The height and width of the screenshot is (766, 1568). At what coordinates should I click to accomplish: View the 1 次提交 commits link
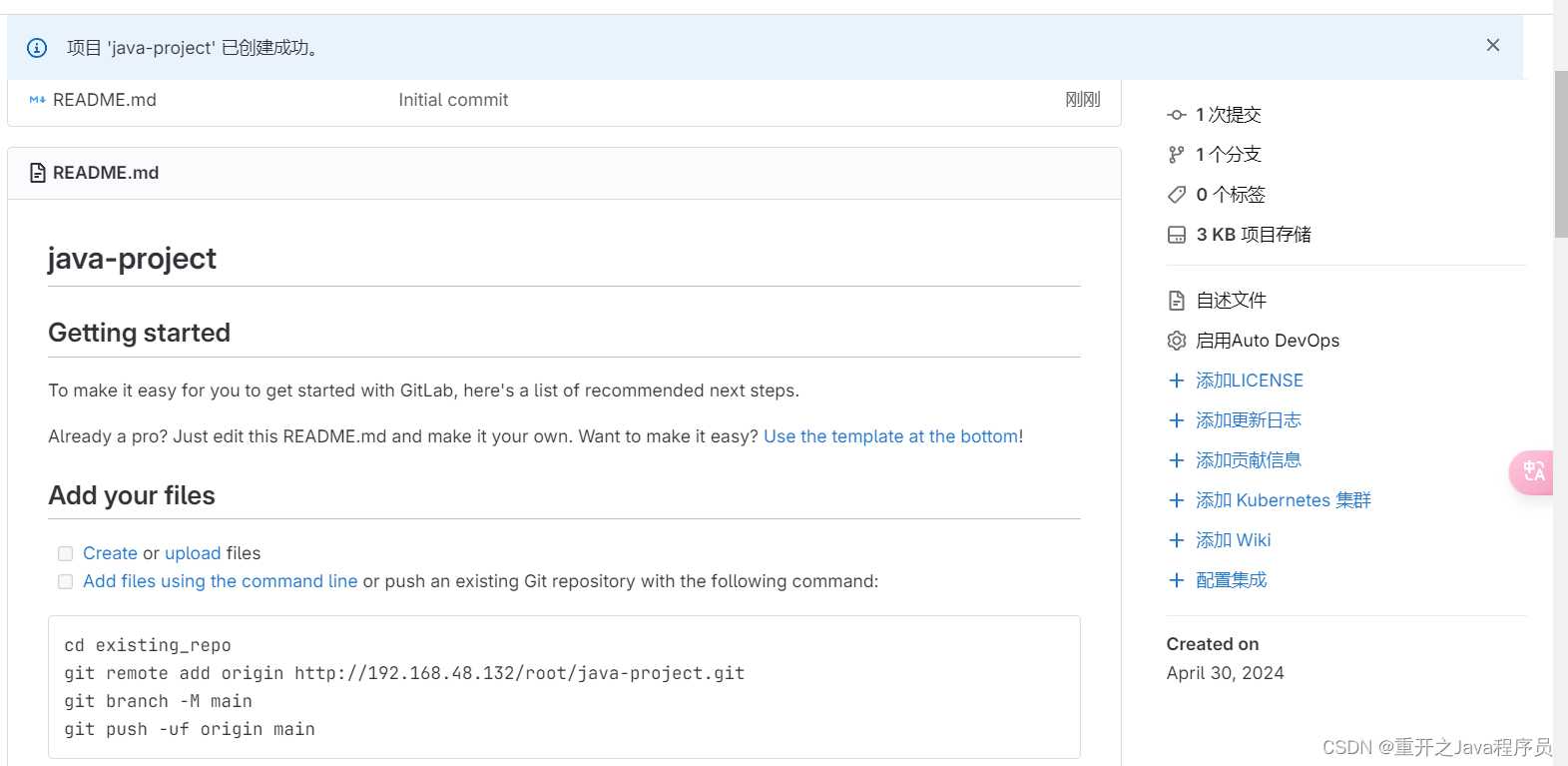pyautogui.click(x=1229, y=115)
